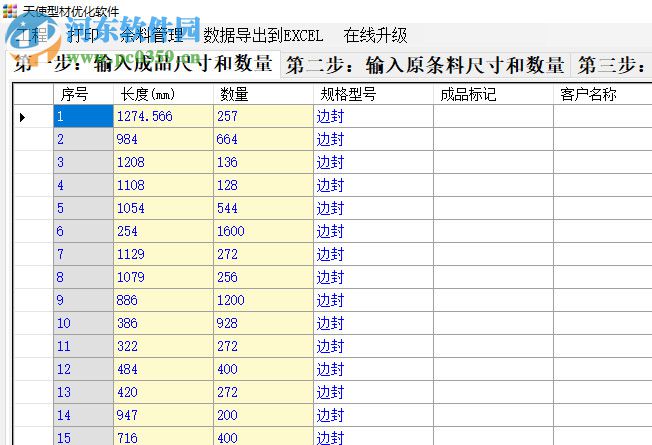
Task: Select sequence number cell 9
Action: 84,300
